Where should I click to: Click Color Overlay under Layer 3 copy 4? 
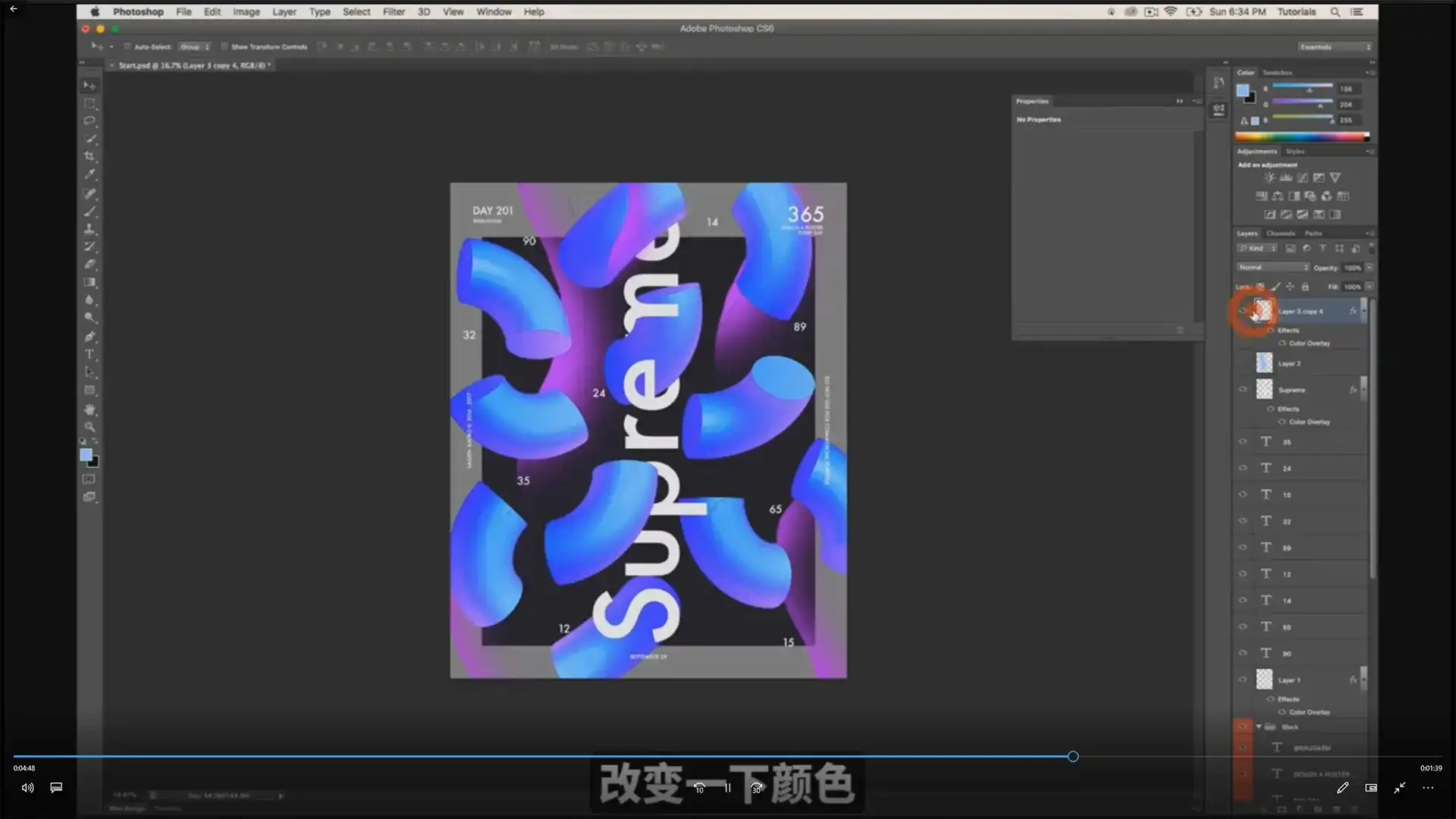click(1310, 343)
